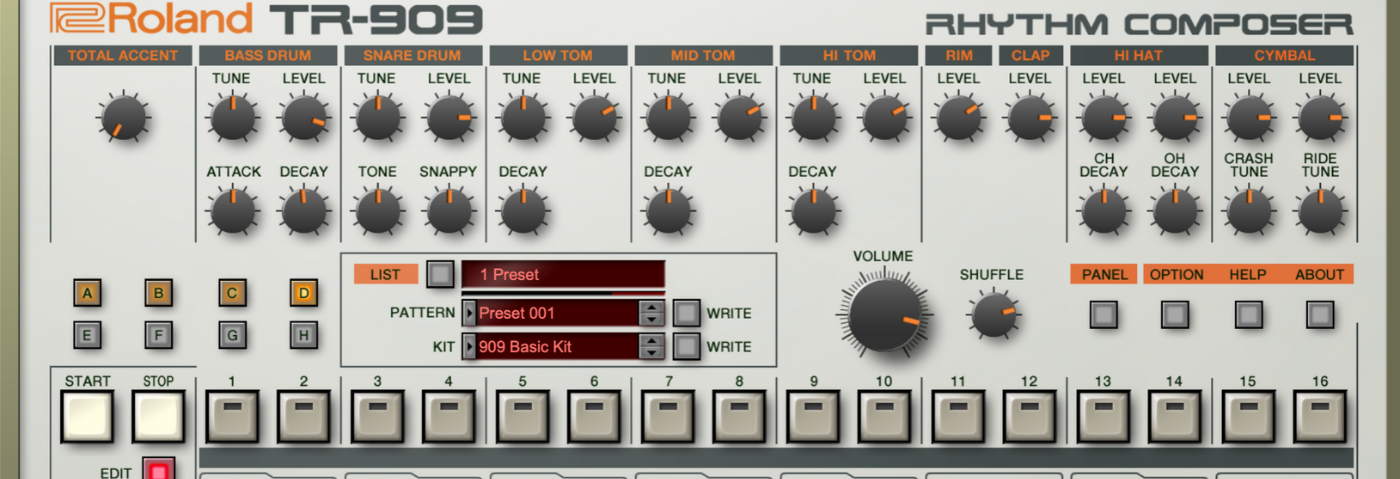Click the main Volume knob
Viewport: 1400px width, 479px height.
tap(883, 313)
